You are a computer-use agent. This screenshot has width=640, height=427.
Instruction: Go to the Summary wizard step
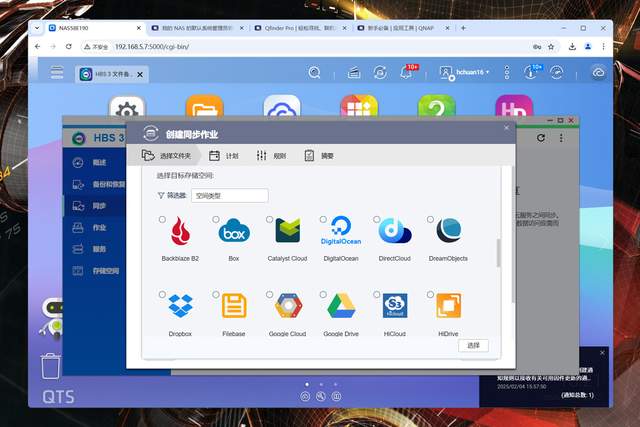319,156
